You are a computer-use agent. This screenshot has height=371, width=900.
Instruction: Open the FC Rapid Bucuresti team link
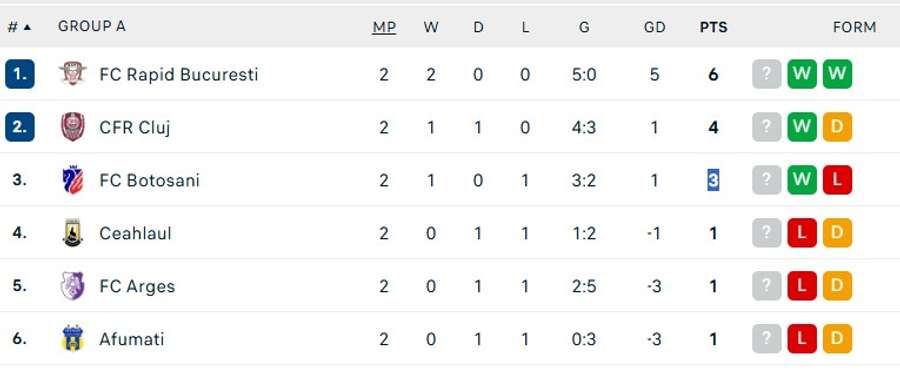pyautogui.click(x=179, y=75)
